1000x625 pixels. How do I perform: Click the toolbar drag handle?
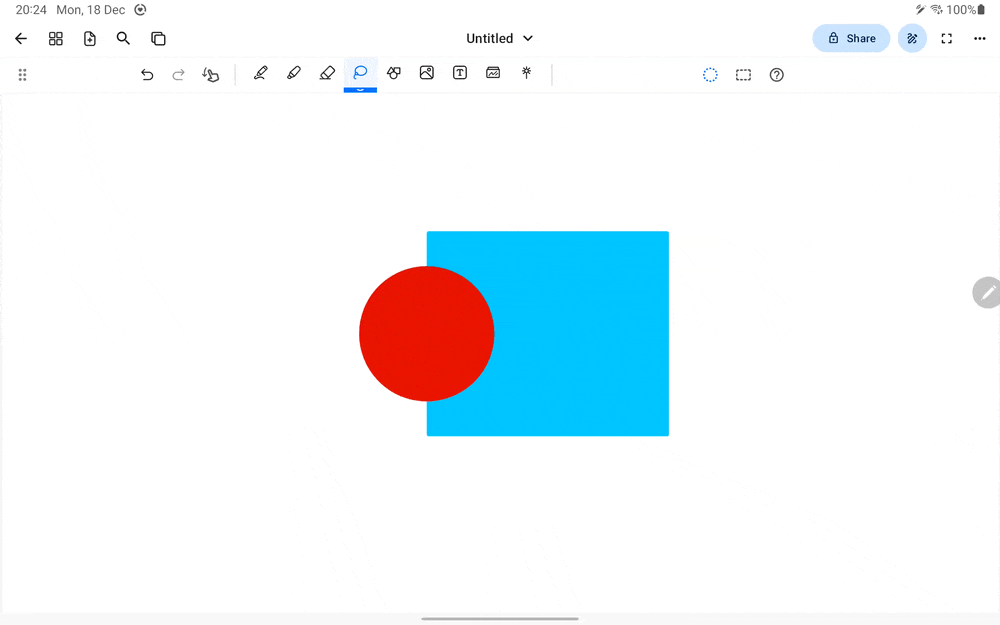pos(22,75)
